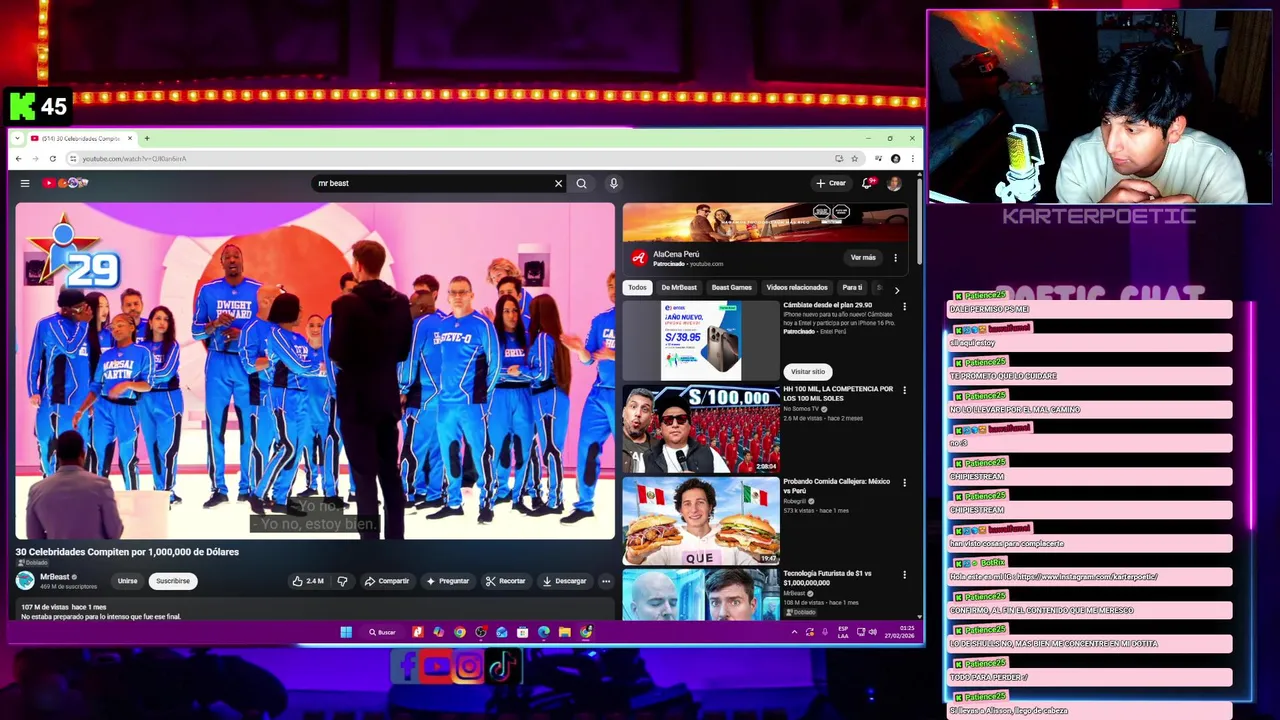
Task: Expand the video description box
Action: coord(315,609)
